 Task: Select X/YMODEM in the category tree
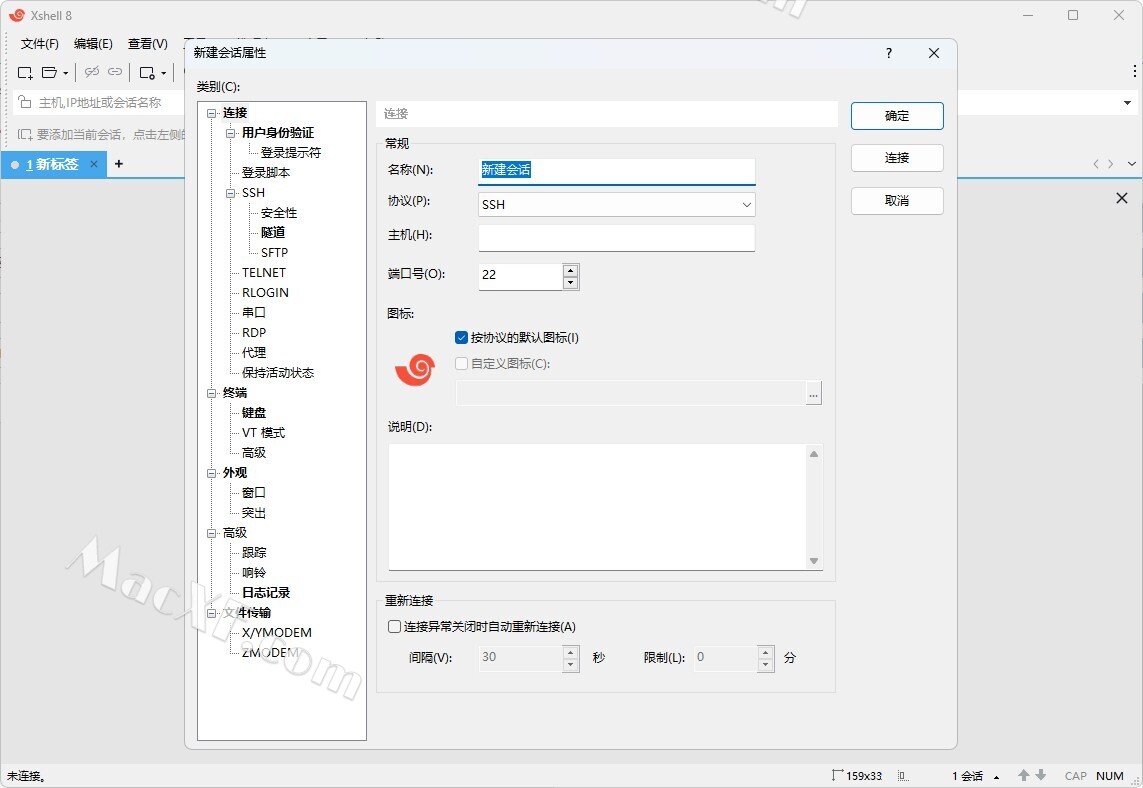pyautogui.click(x=277, y=633)
